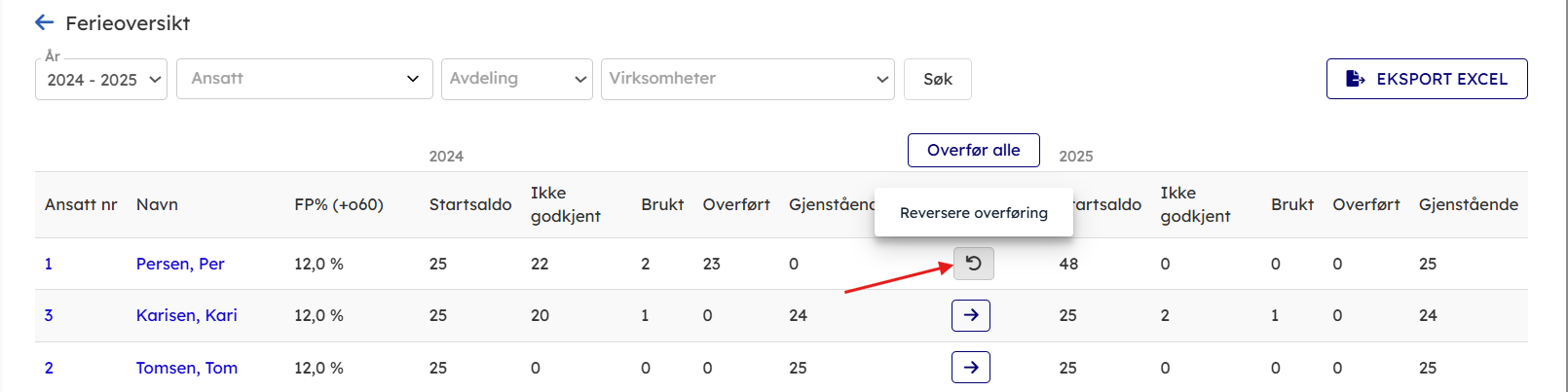Viewport: 1568px width, 392px height.
Task: Open employee link Tomsen, Tom
Action: tap(186, 368)
